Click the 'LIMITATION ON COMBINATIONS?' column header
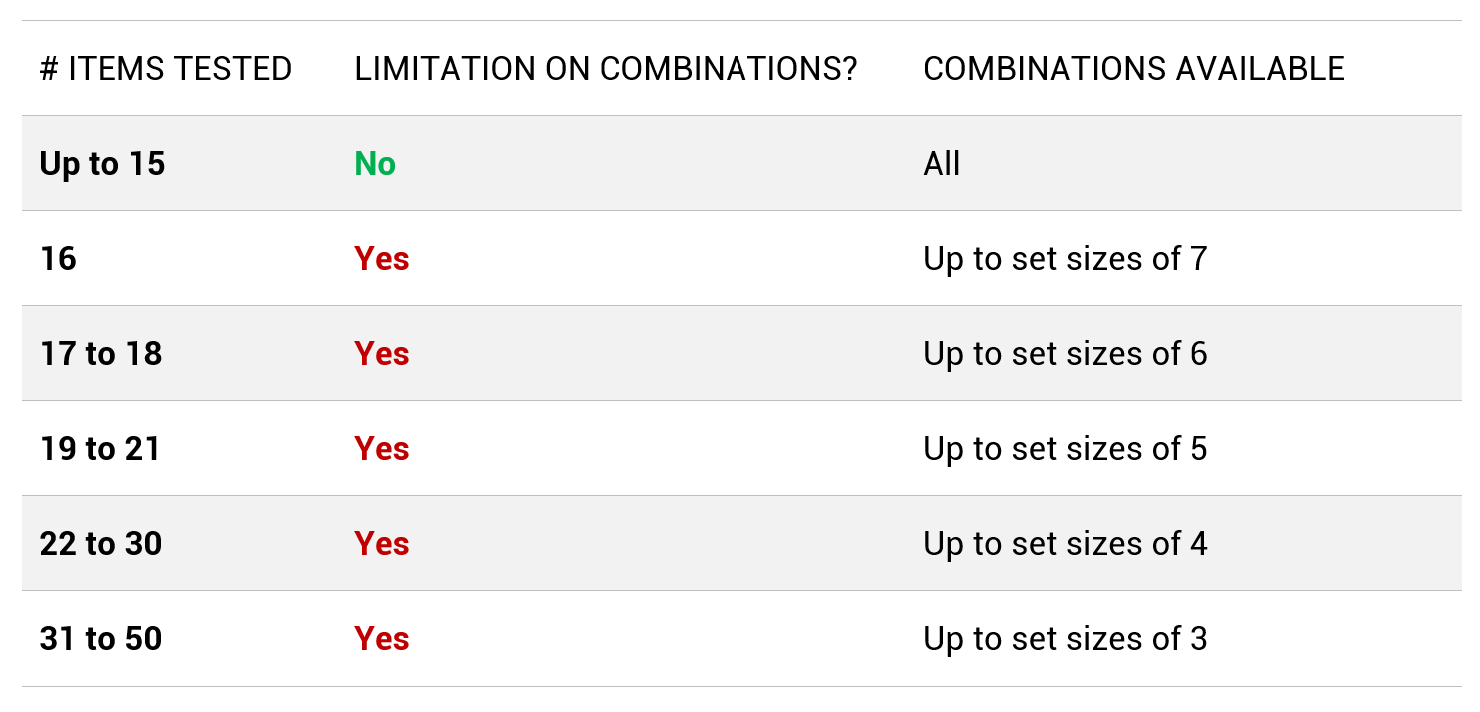 pos(606,69)
